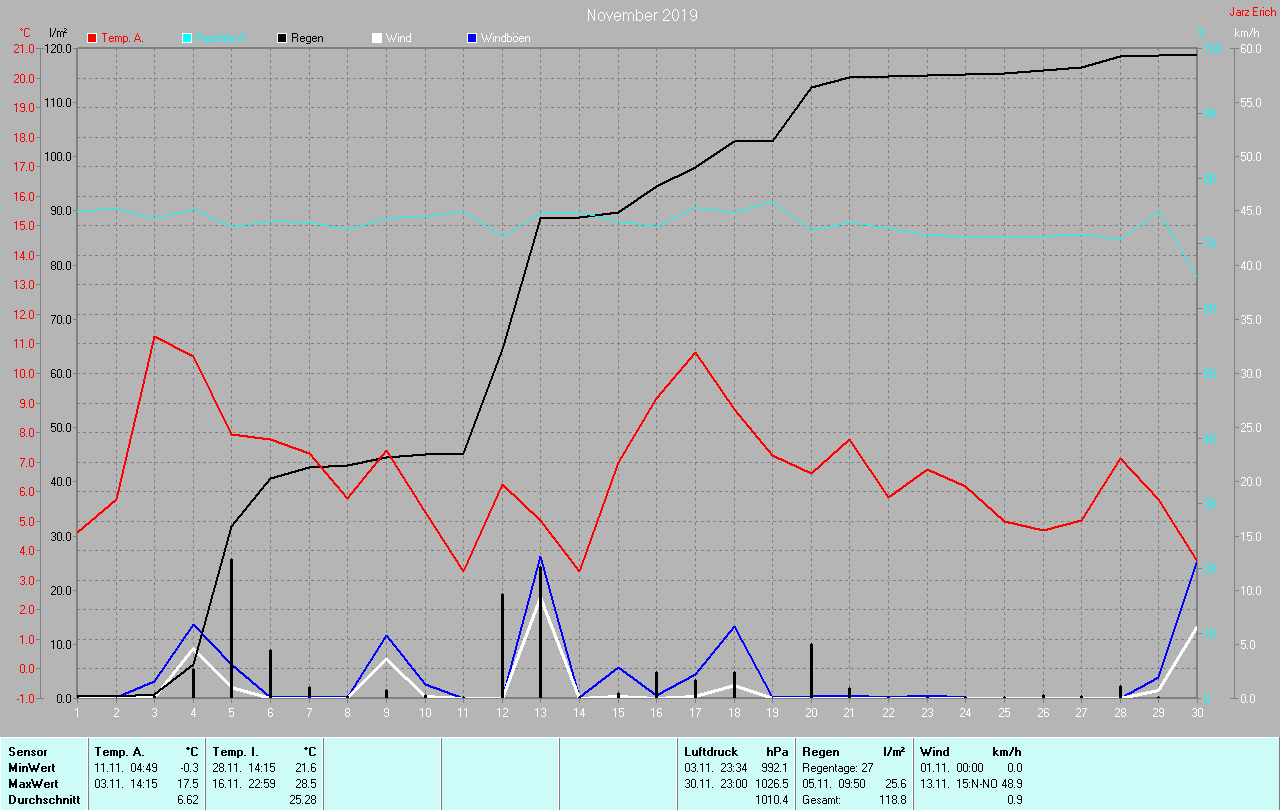The height and width of the screenshot is (810, 1280).
Task: Click the Gesamt: rain total row
Action: [x=855, y=800]
